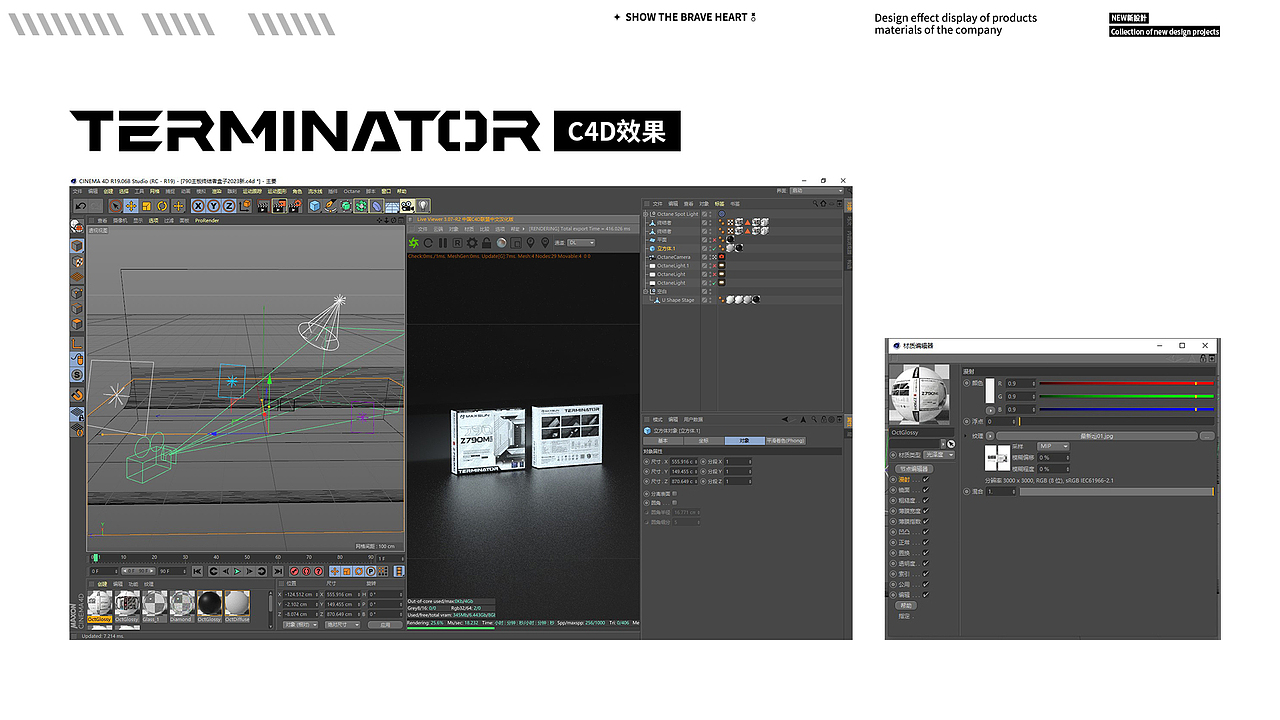The image size is (1280, 720).
Task: Click the Coordinate System icon beside Z
Action: tap(244, 206)
